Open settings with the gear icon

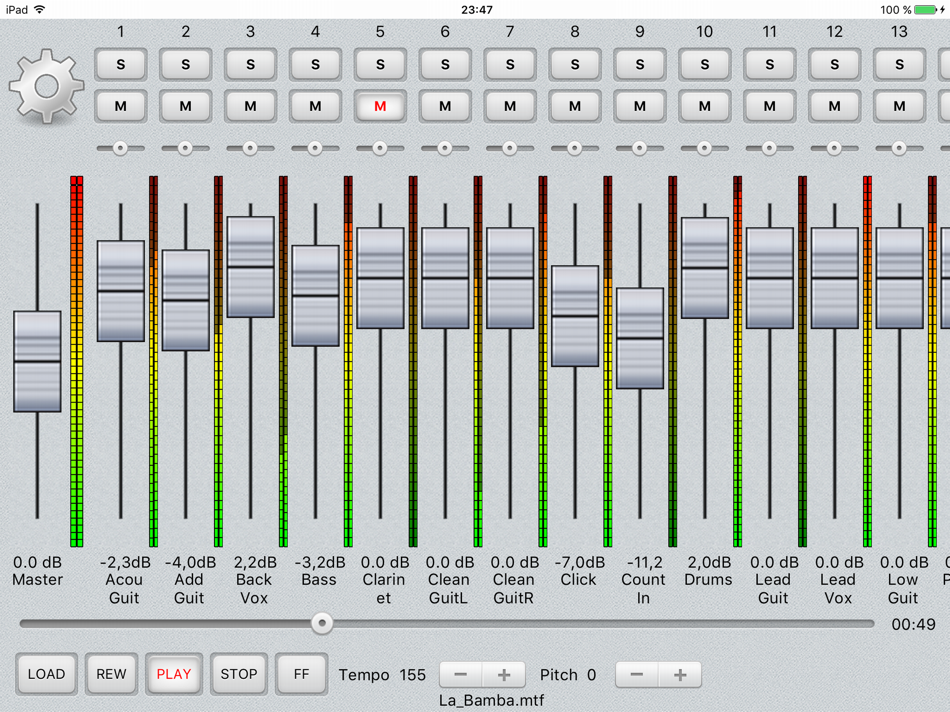pos(47,87)
